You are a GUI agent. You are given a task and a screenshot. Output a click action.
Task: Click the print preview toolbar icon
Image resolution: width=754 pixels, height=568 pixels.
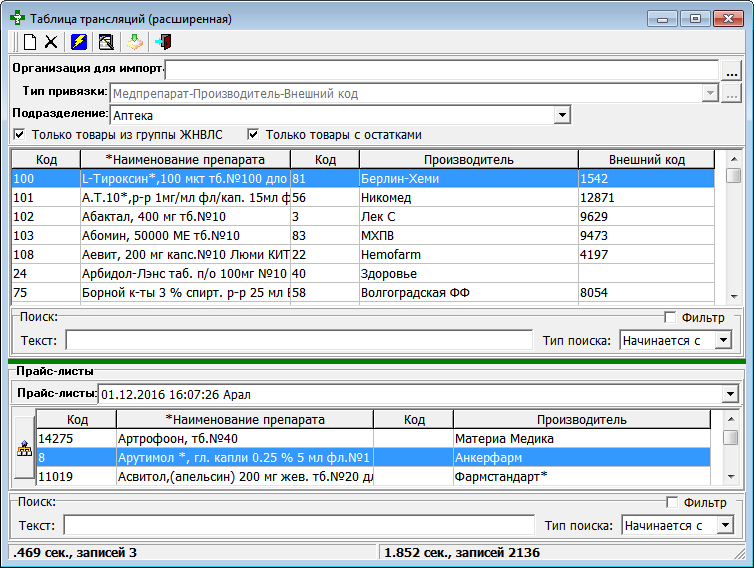click(105, 42)
